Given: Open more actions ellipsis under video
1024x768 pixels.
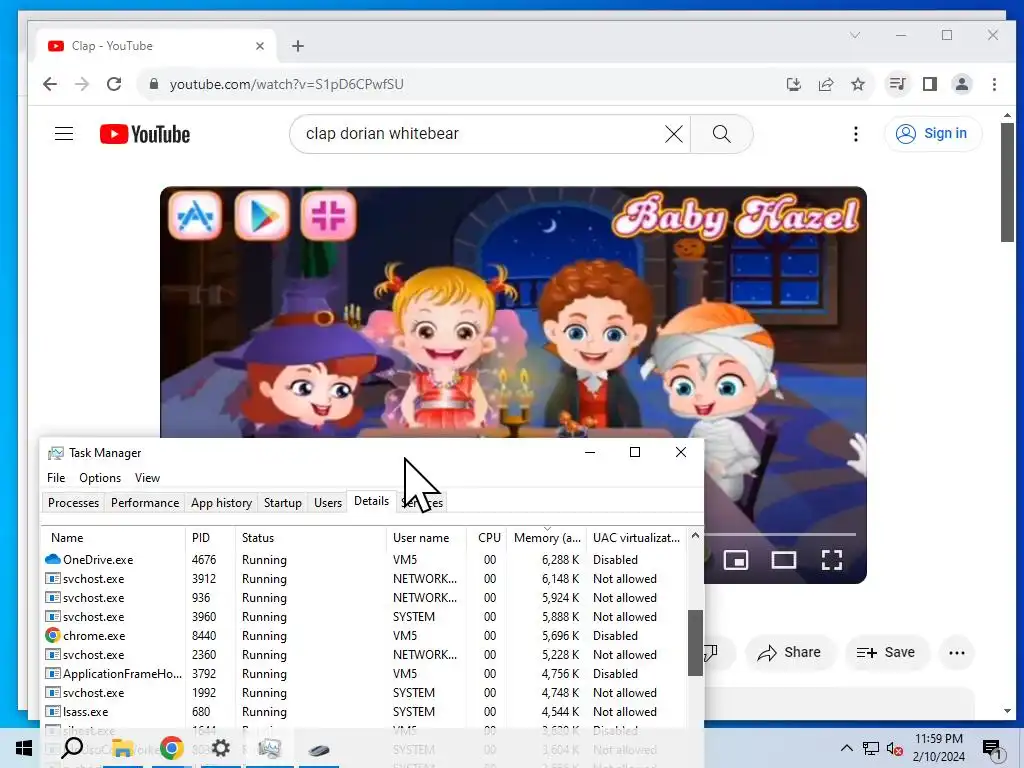Looking at the screenshot, I should (957, 652).
